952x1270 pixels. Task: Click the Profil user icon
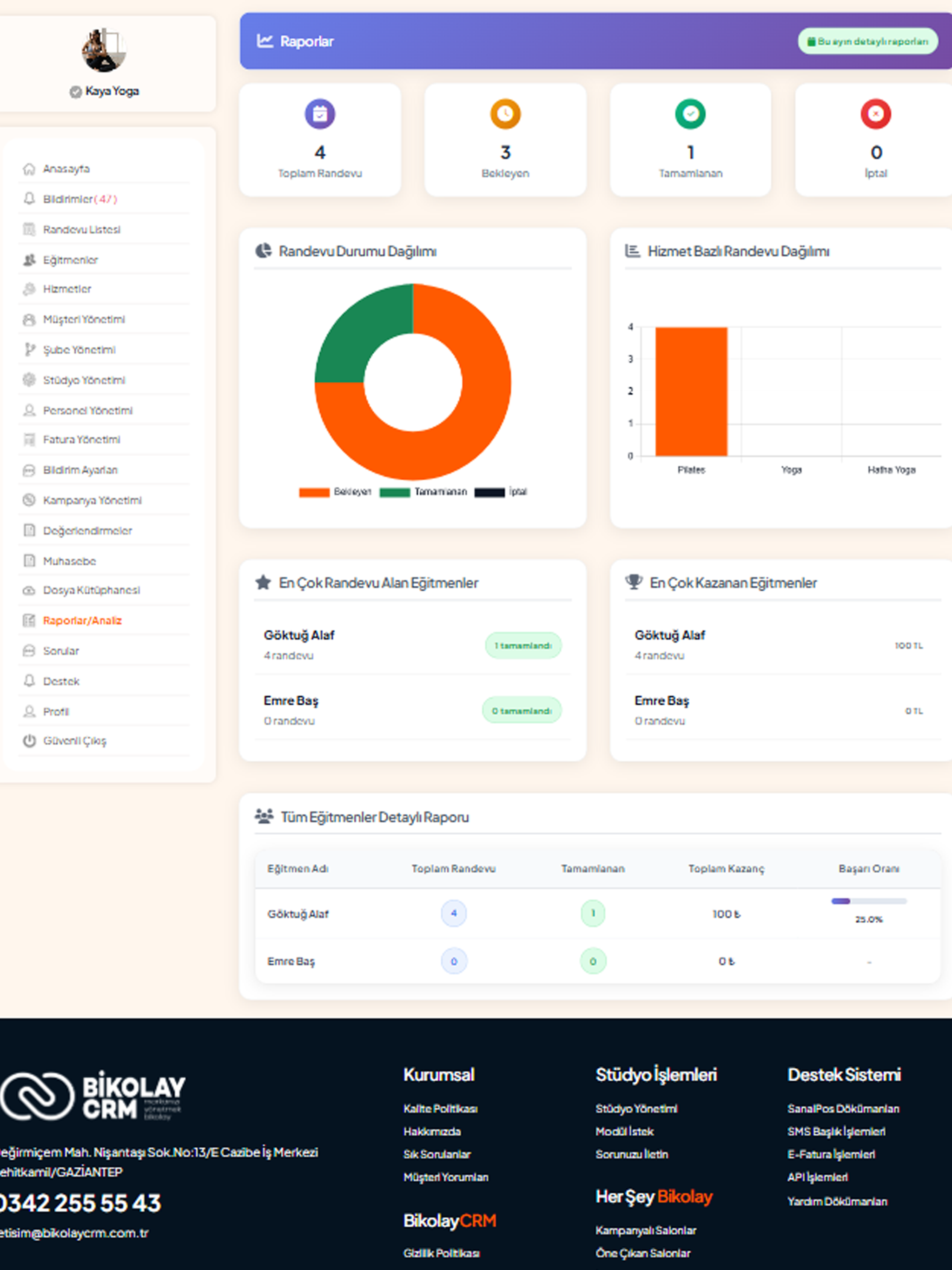coord(29,711)
